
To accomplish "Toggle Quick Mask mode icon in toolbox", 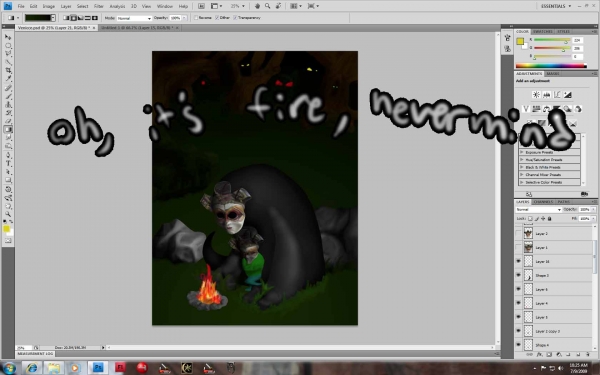I will click(8, 241).
